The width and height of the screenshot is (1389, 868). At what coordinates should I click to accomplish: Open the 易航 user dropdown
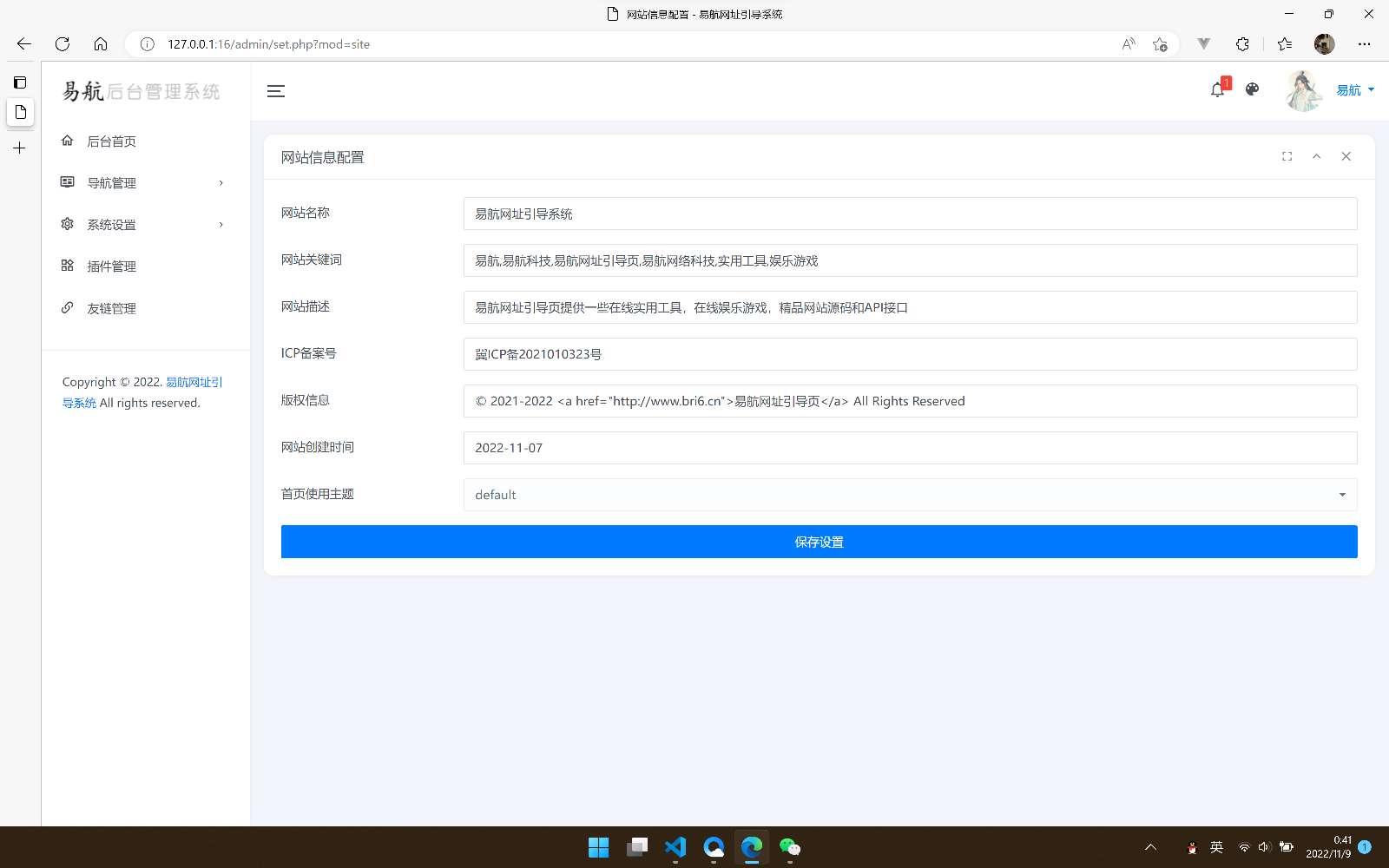(x=1355, y=90)
